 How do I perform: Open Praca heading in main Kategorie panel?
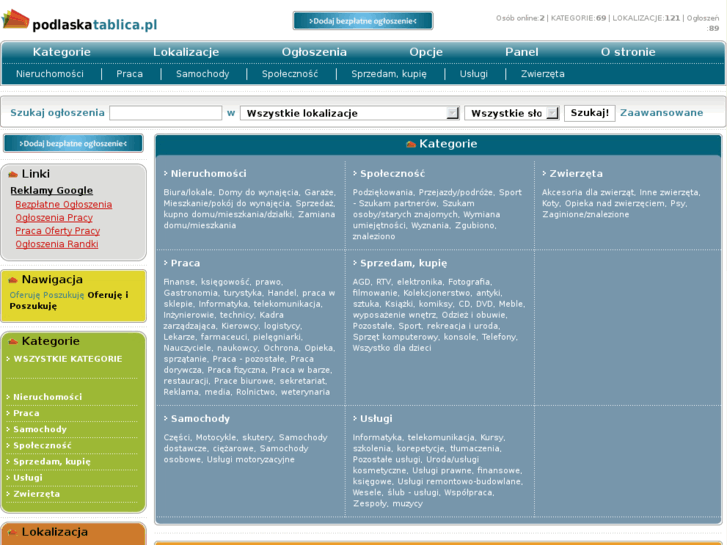pos(185,263)
